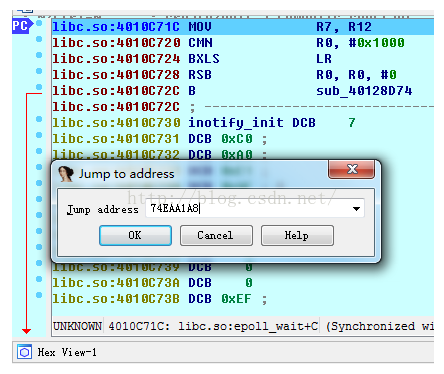The width and height of the screenshot is (444, 374).
Task: Click address libc.so:4010C73A
Action: click(116, 283)
